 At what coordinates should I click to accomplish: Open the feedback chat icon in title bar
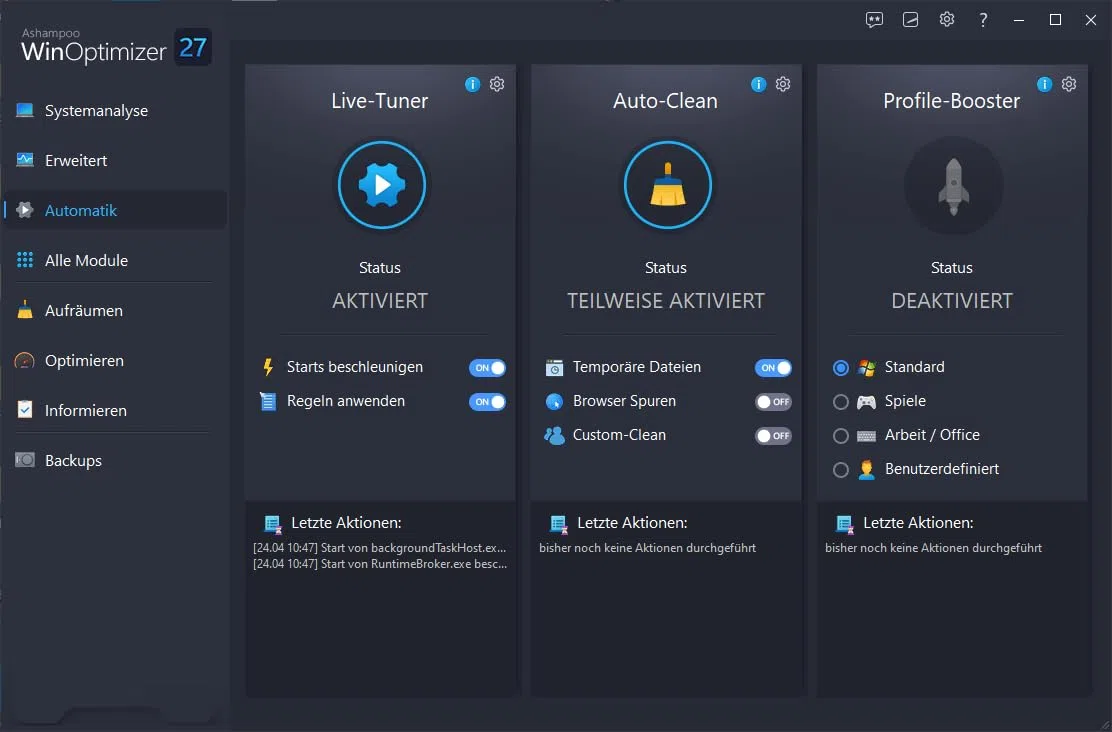coord(874,20)
